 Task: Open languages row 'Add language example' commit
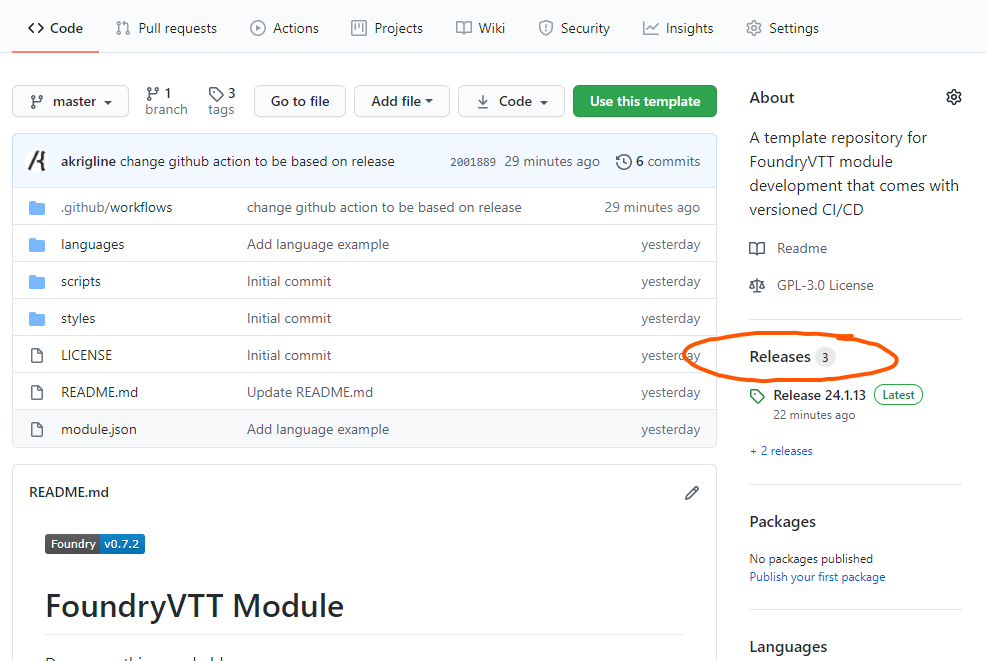tap(318, 244)
